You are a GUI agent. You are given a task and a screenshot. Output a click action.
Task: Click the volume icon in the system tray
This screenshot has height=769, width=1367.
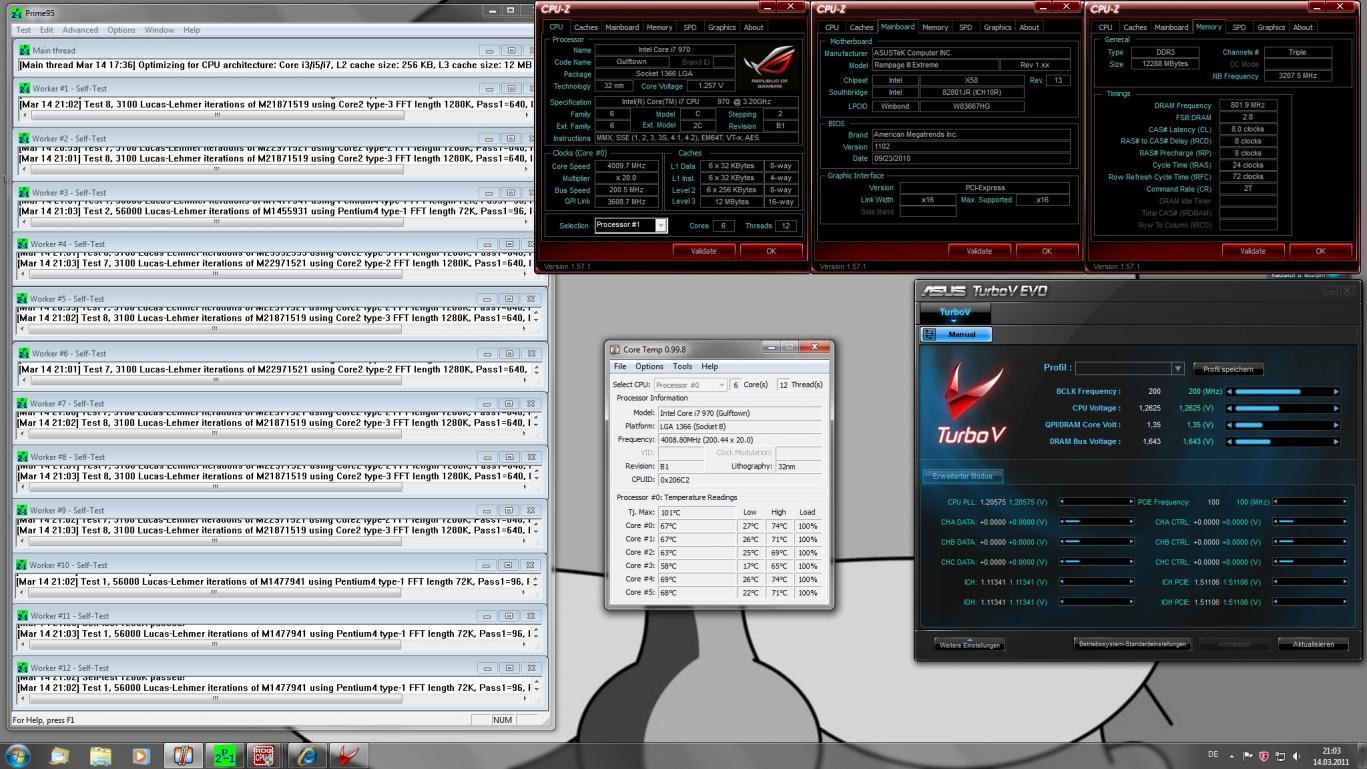(x=1297, y=756)
